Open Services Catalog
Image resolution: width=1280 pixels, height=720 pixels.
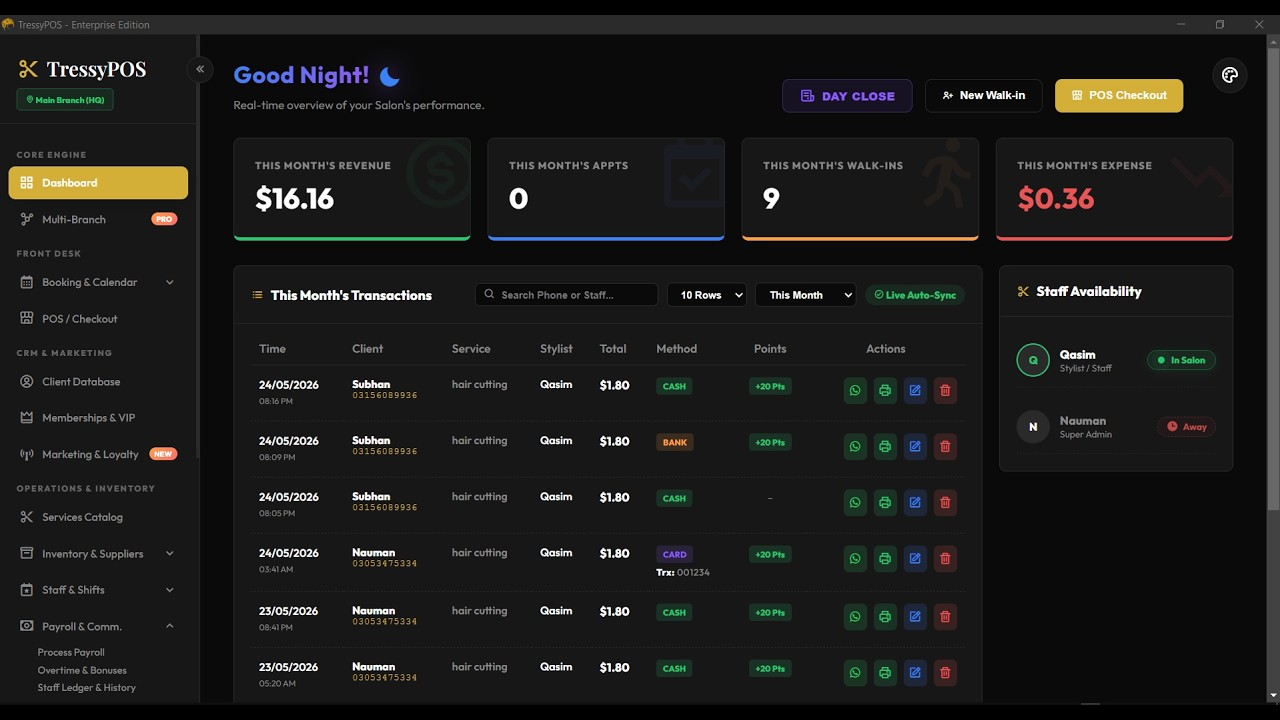click(x=98, y=517)
